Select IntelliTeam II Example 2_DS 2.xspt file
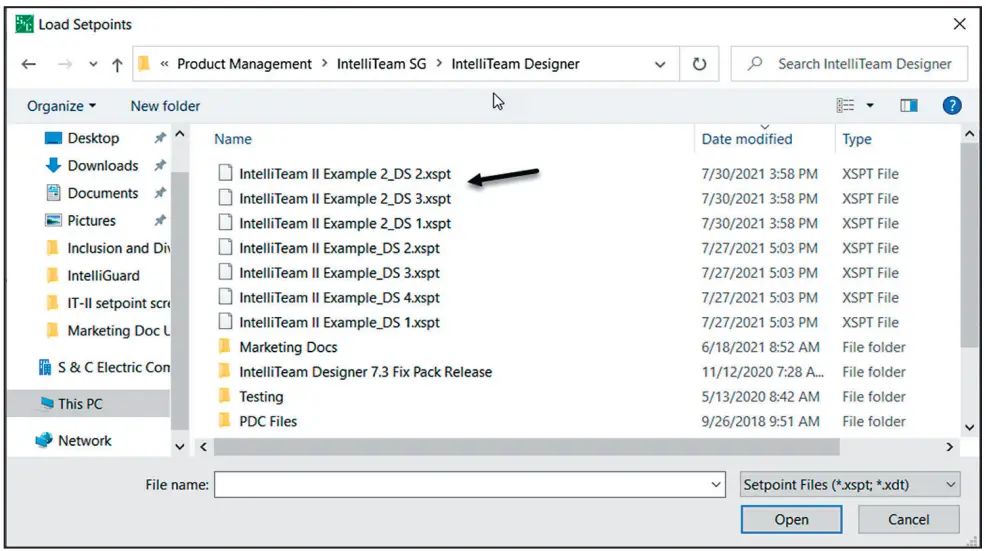Screen dimensions: 986x551 [345, 174]
